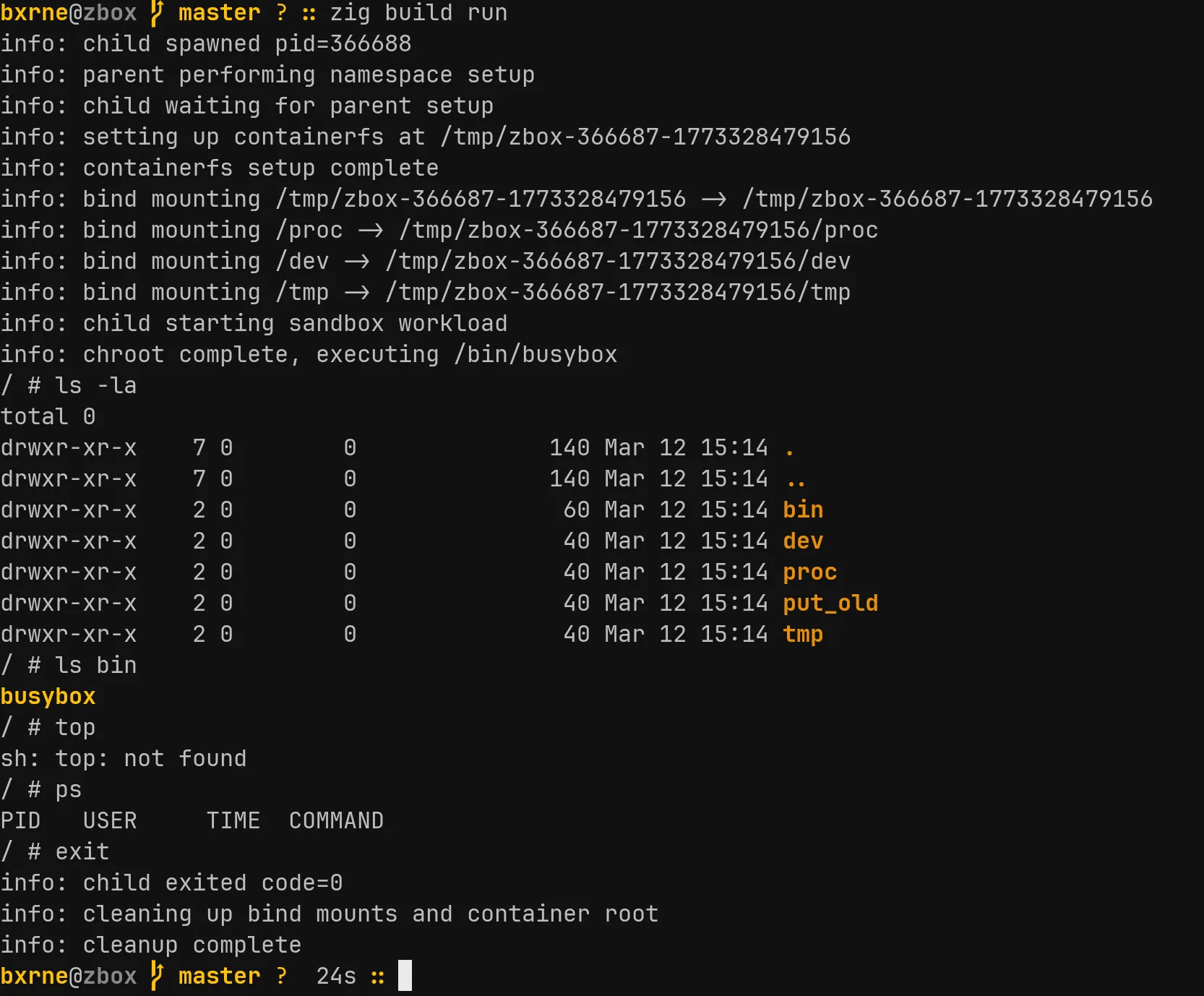Screen dimensions: 1204x996
Task: Click the yellow busybox file name
Action: (x=48, y=697)
